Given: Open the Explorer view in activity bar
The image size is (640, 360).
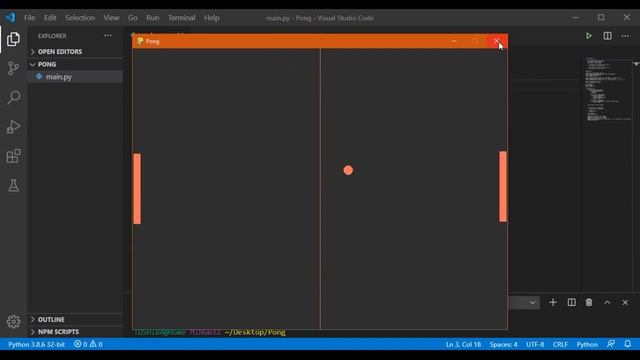Looking at the screenshot, I should 13,39.
